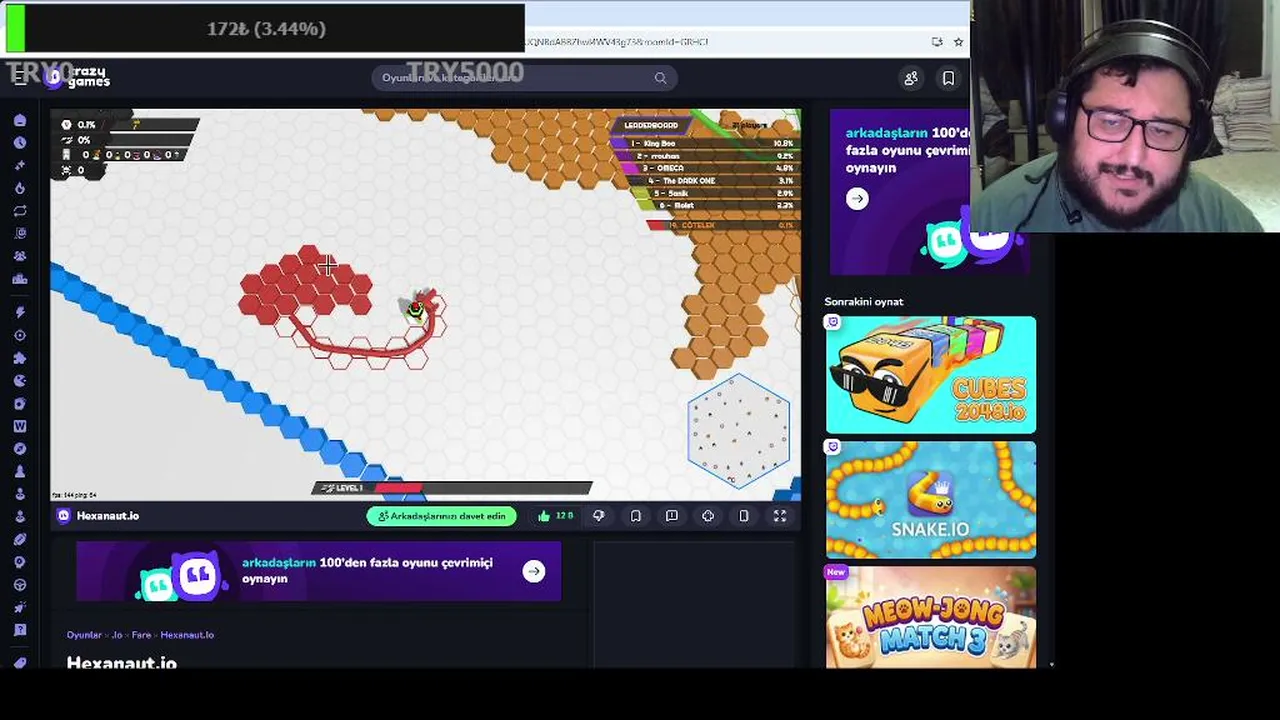Screen dimensions: 1280x720
Task: Click 'The DARK ONE' leaderboard entry
Action: [715, 181]
